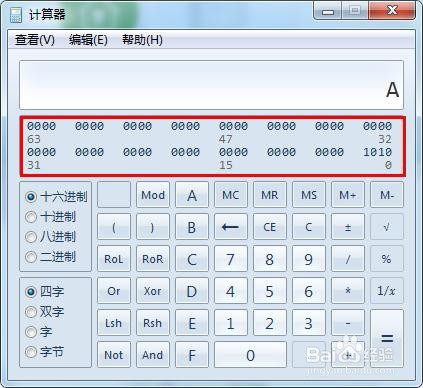Screen dimensions: 423x388
Task: Click the subtraction - button
Action: coord(348,323)
